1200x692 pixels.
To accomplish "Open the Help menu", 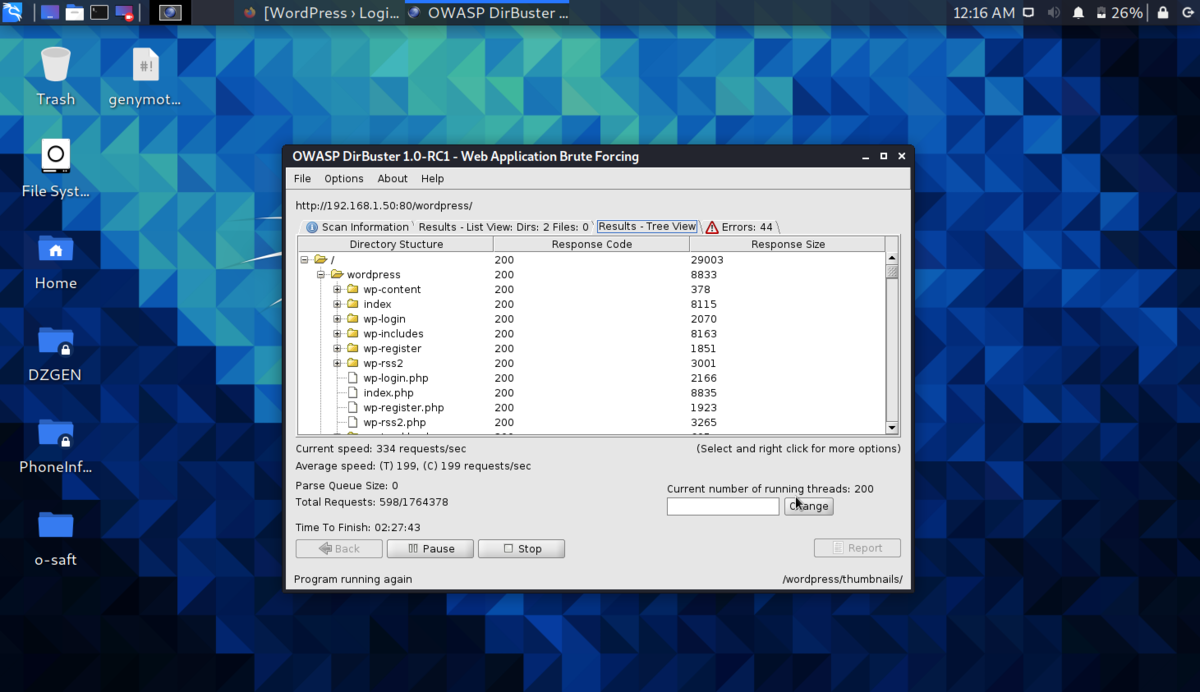I will point(432,179).
